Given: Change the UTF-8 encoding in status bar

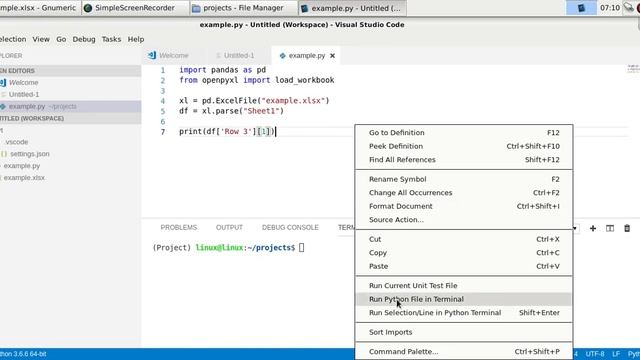Looking at the screenshot, I should (595, 354).
